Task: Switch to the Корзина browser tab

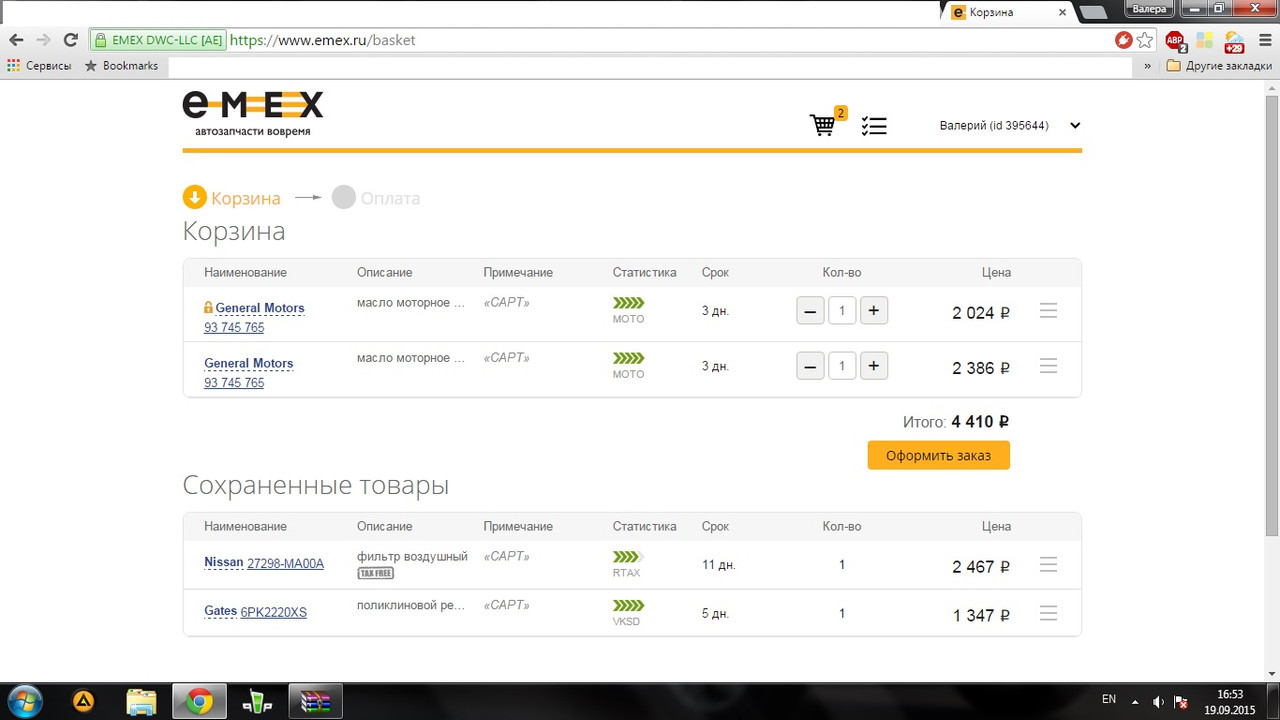Action: [x=1007, y=12]
